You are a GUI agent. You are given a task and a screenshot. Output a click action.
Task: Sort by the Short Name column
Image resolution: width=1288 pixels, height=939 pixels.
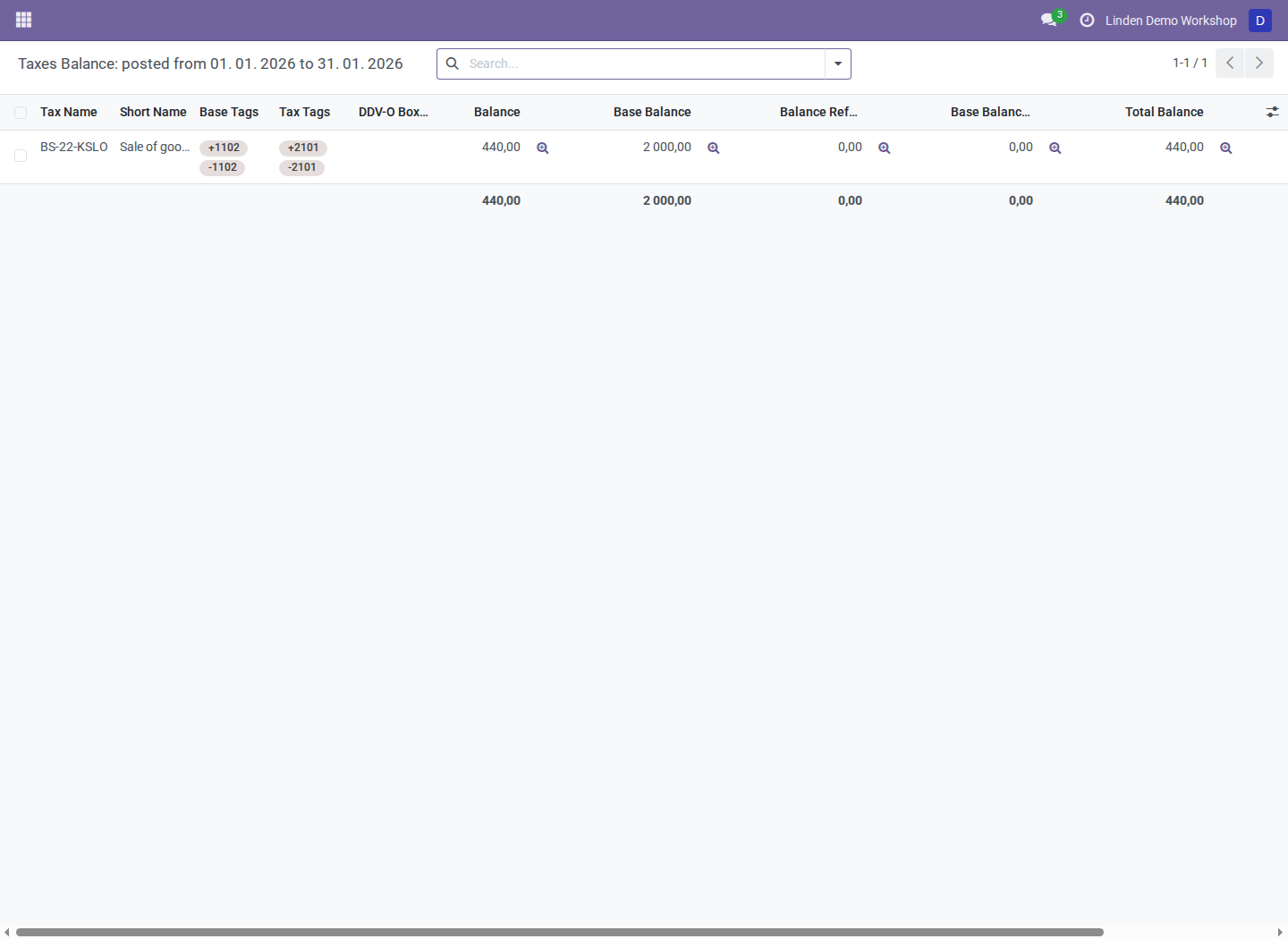[x=153, y=112]
